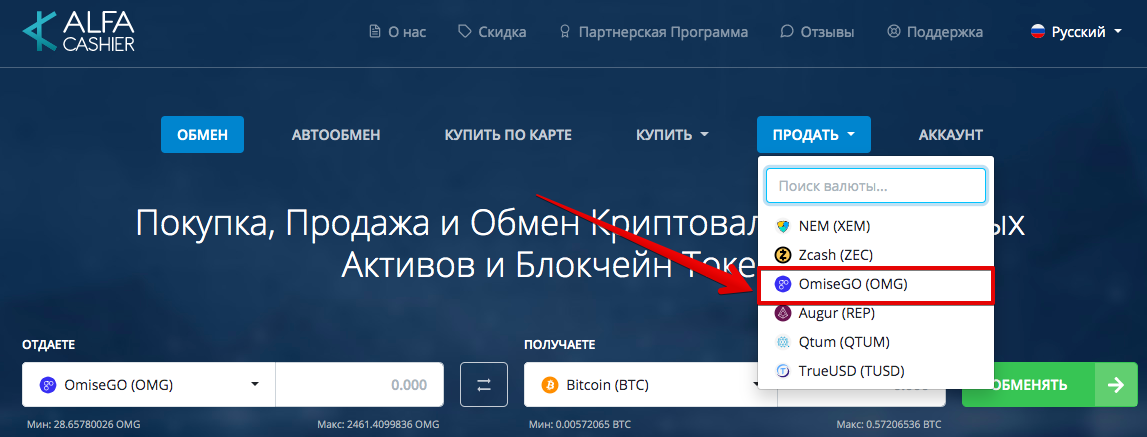Click the Alfa Cashier logo

tap(78, 31)
